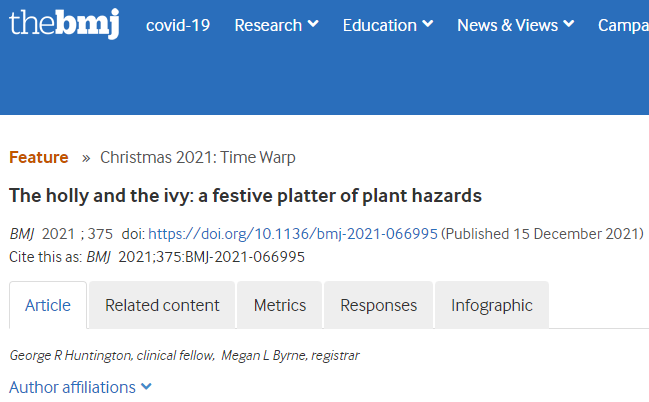Click the Author affiliations chevron icon
This screenshot has height=402, width=649.
[x=147, y=387]
